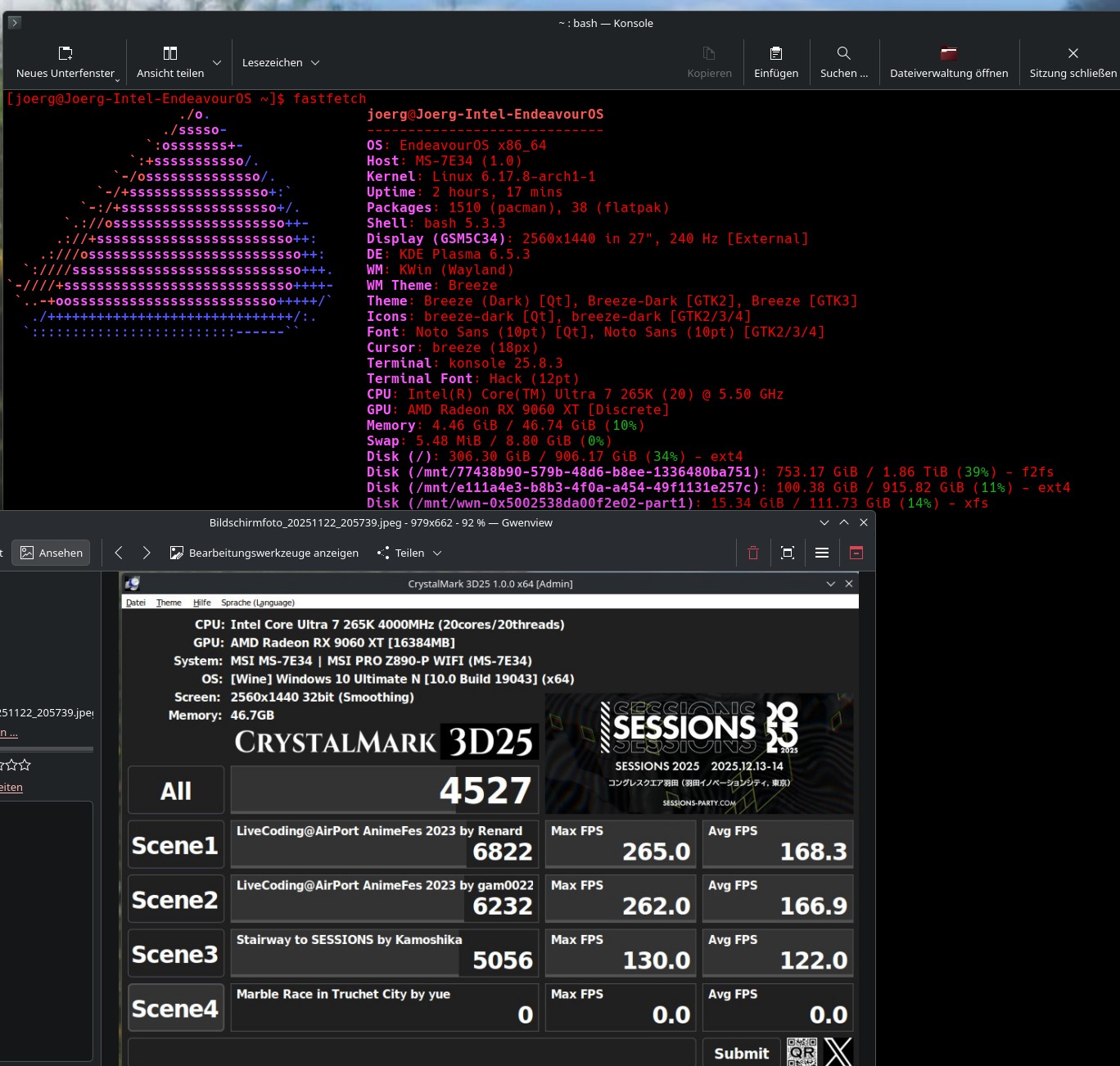Enter fullscreen mode in Gwenview

788,553
